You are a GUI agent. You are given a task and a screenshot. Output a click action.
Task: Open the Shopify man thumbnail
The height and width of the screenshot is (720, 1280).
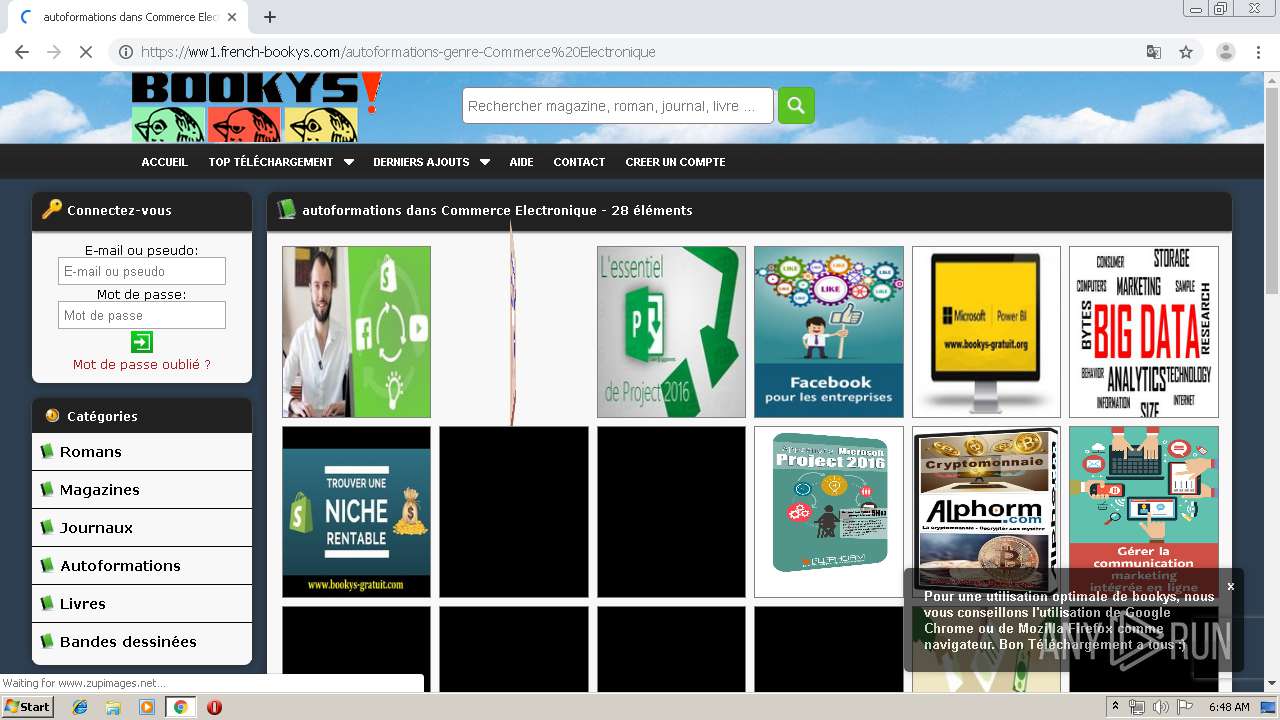[356, 332]
